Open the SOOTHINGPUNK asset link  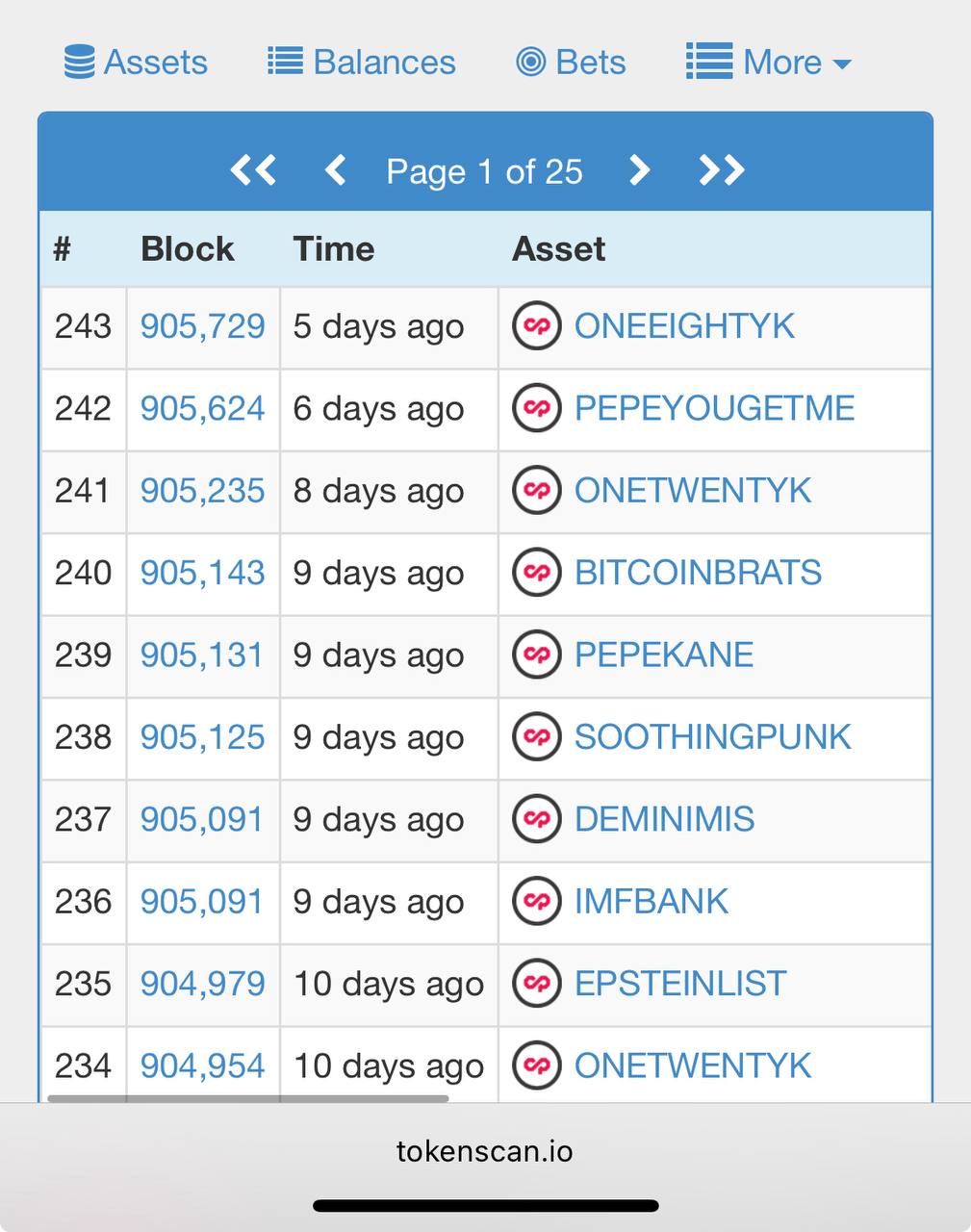coord(712,737)
